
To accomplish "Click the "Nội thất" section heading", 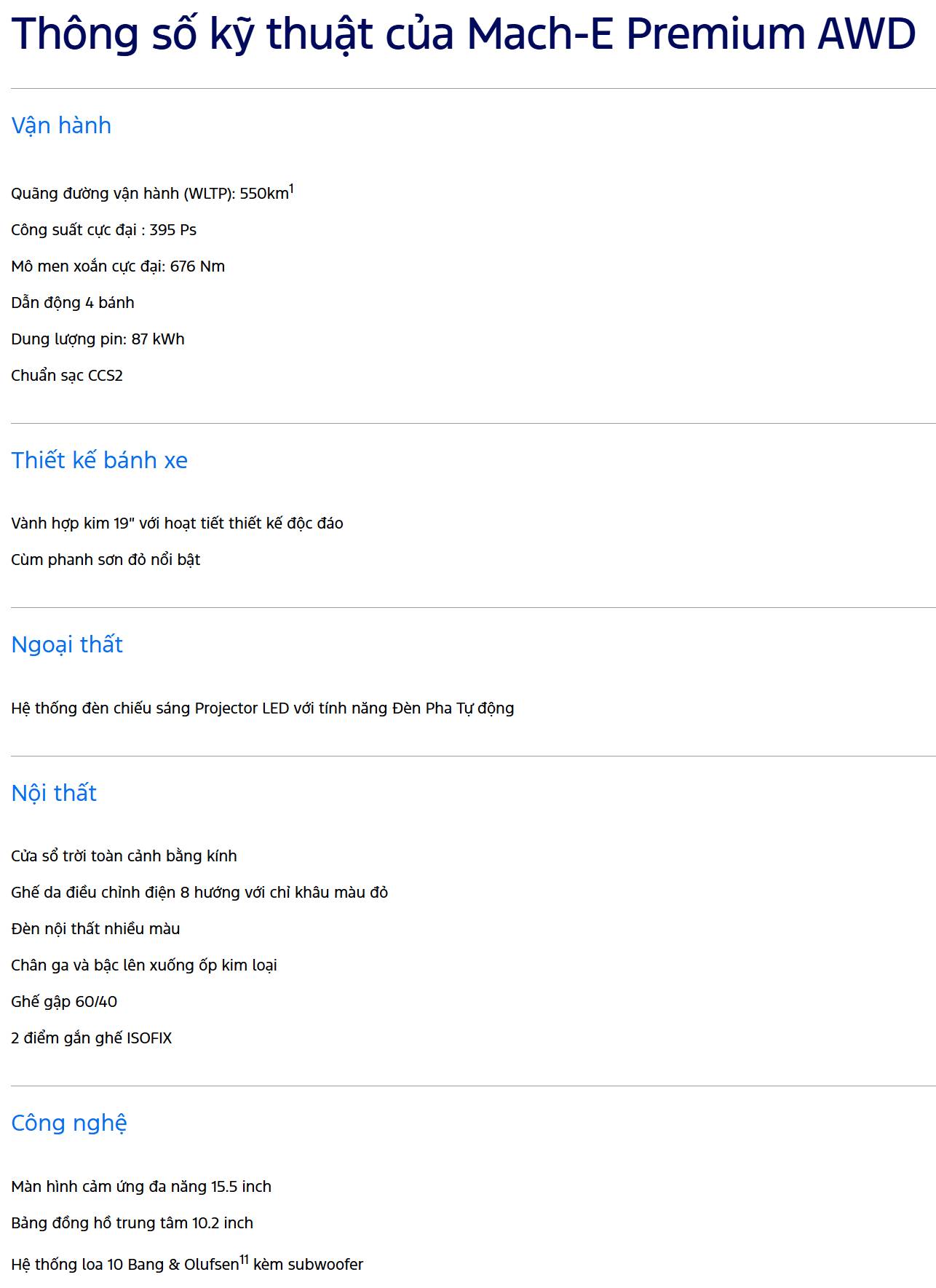I will tap(54, 793).
